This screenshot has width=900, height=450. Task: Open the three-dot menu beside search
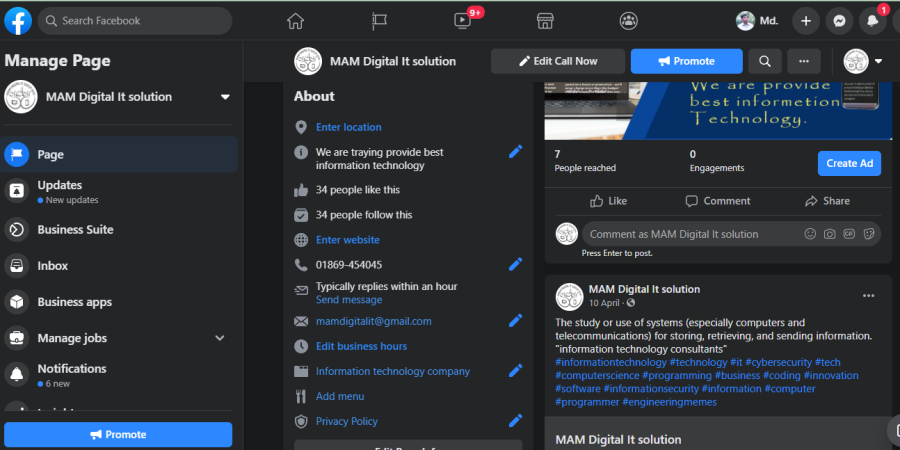[804, 61]
